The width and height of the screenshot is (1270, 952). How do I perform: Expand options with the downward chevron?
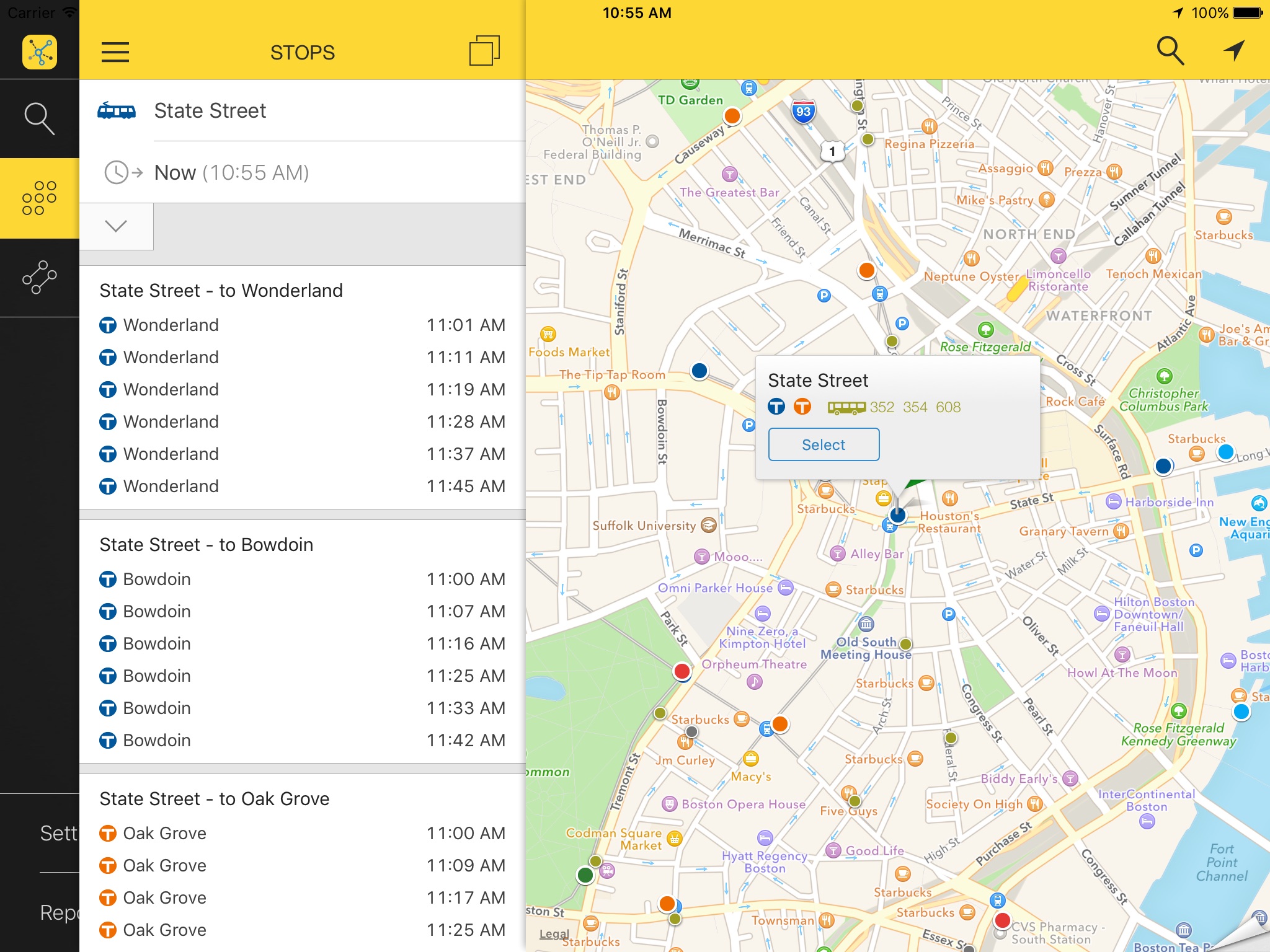(116, 226)
